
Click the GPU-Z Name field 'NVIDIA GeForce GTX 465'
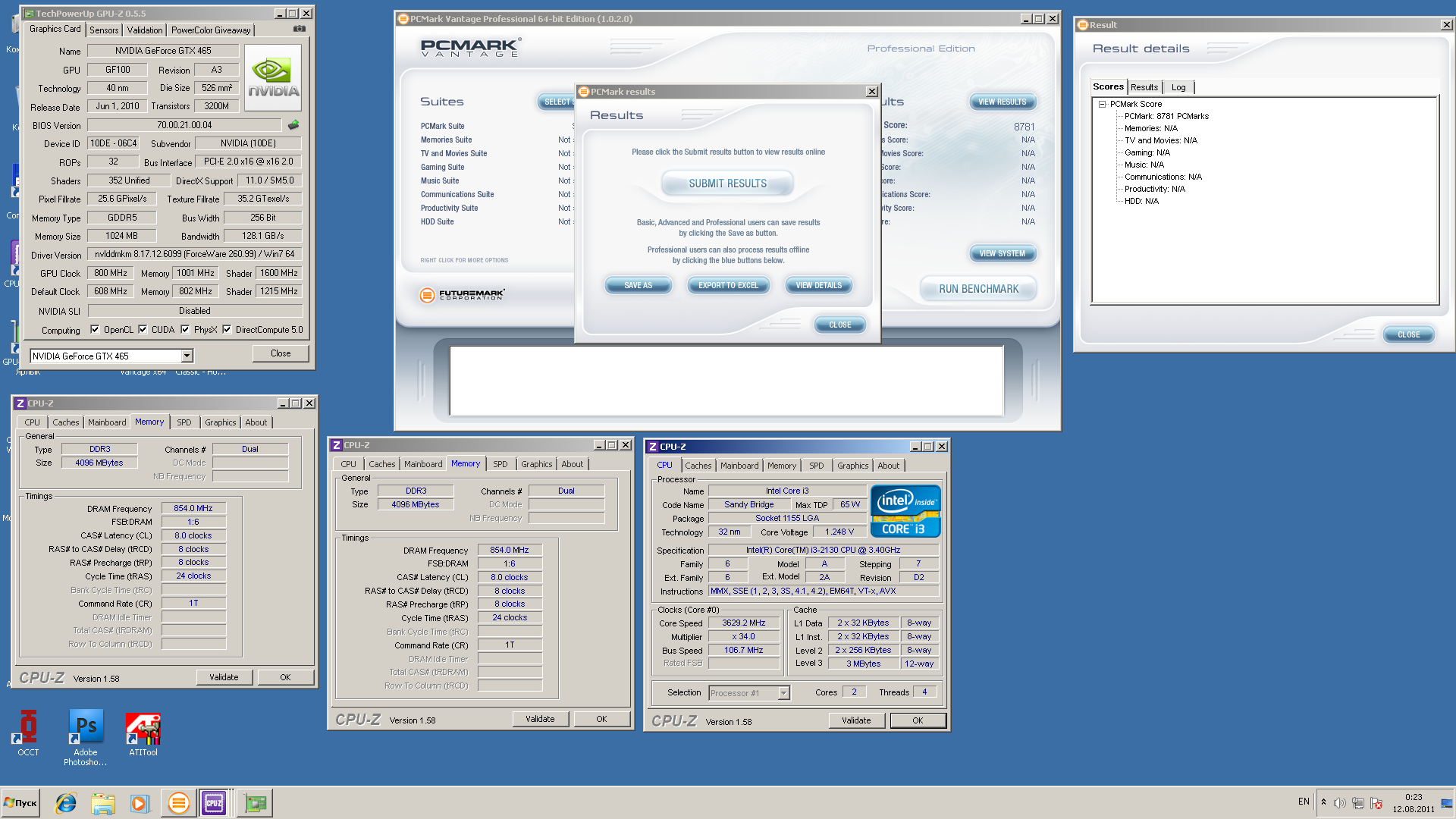coord(163,51)
